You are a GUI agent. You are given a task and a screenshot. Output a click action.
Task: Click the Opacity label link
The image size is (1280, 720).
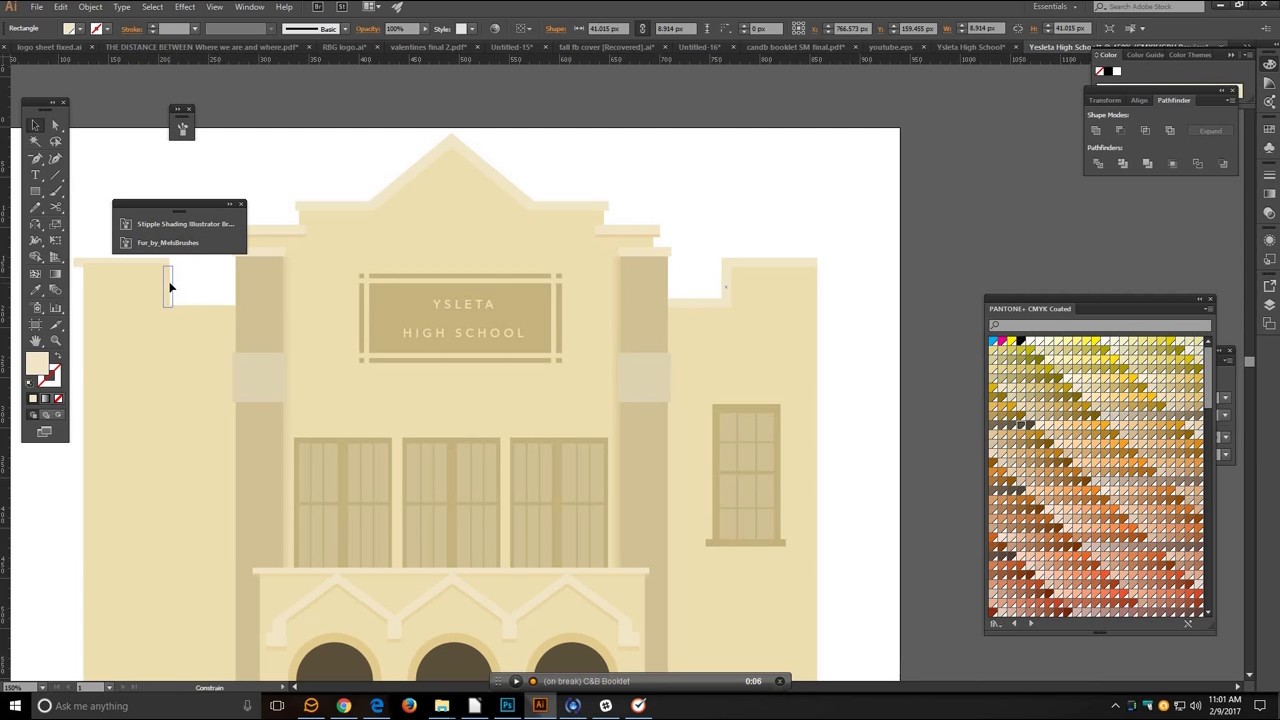pyautogui.click(x=368, y=28)
